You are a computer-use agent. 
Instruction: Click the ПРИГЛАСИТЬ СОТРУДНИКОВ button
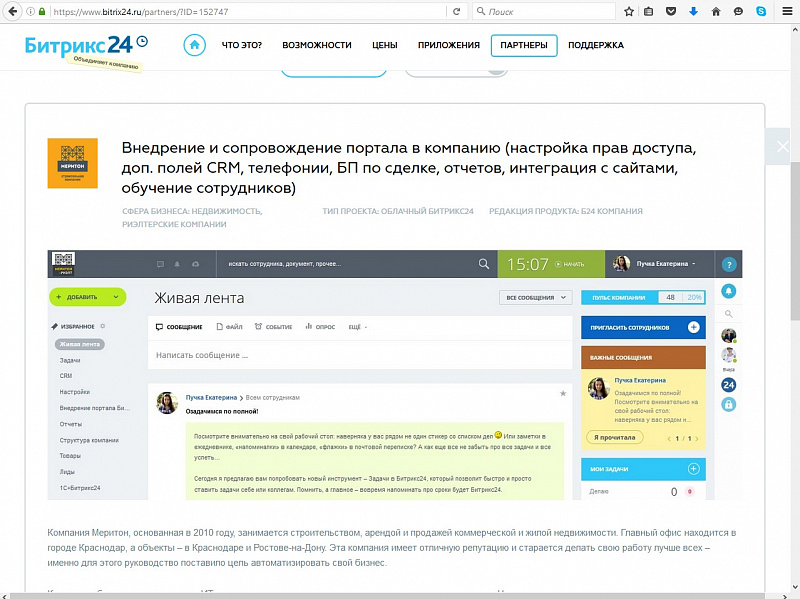pos(643,328)
